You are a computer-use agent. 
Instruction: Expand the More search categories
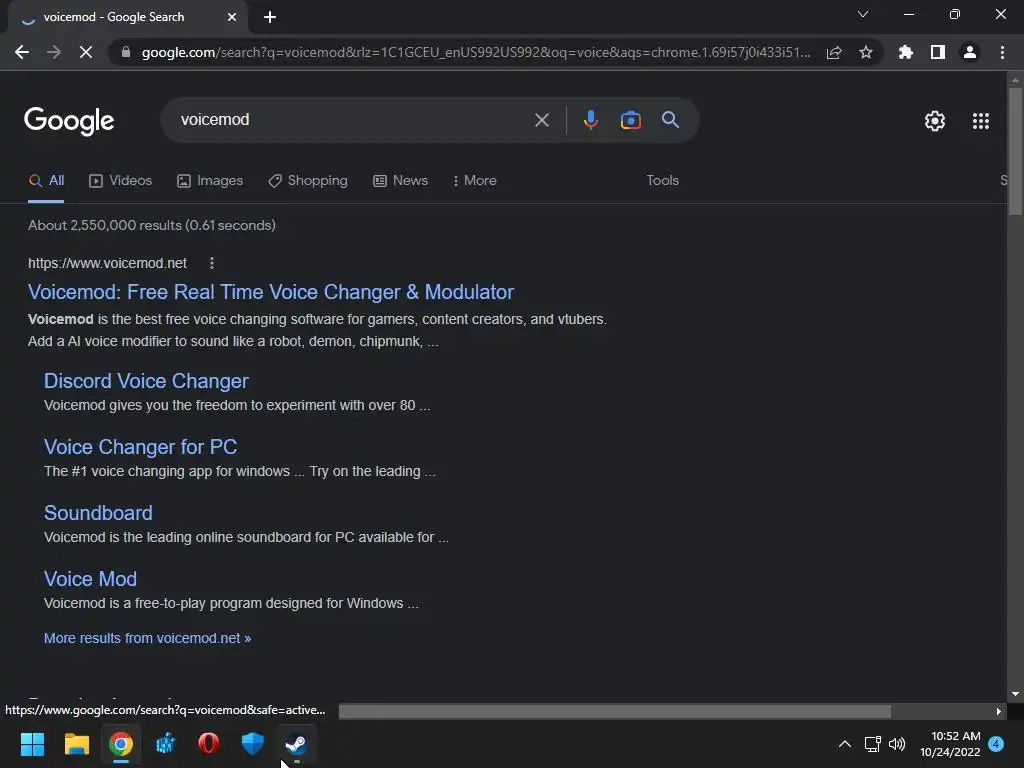point(475,181)
